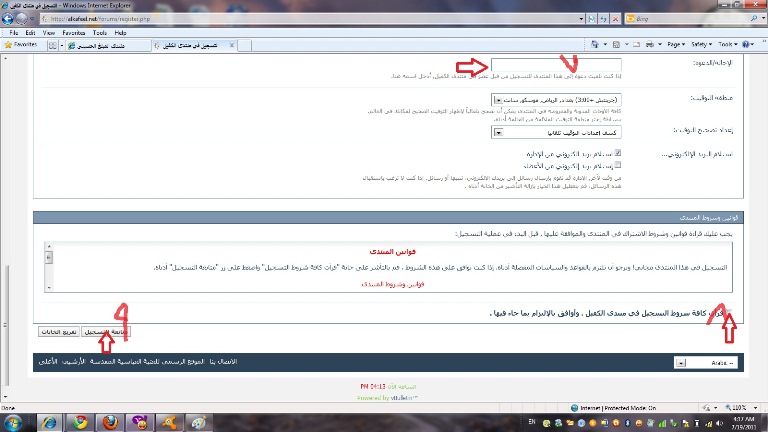The width and height of the screenshot is (768, 432).
Task: Open the Arabic language selector dropdown
Action: coord(681,363)
